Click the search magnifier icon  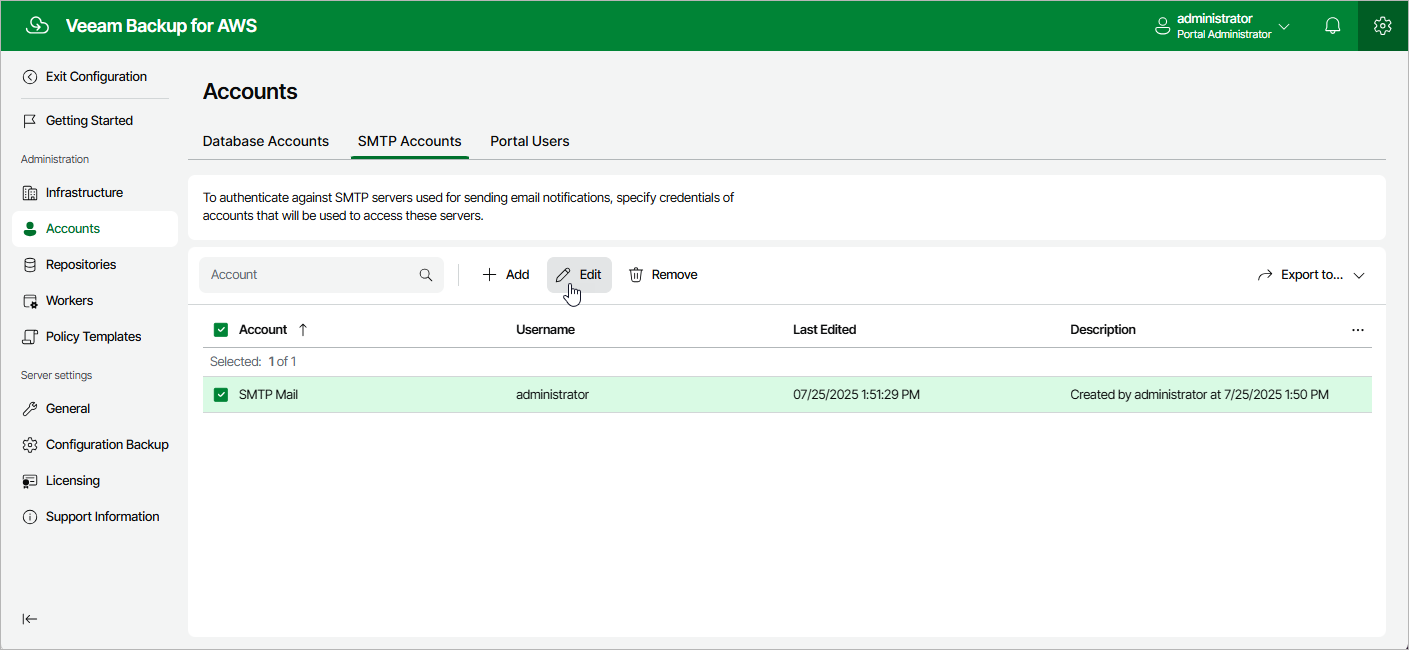point(426,275)
